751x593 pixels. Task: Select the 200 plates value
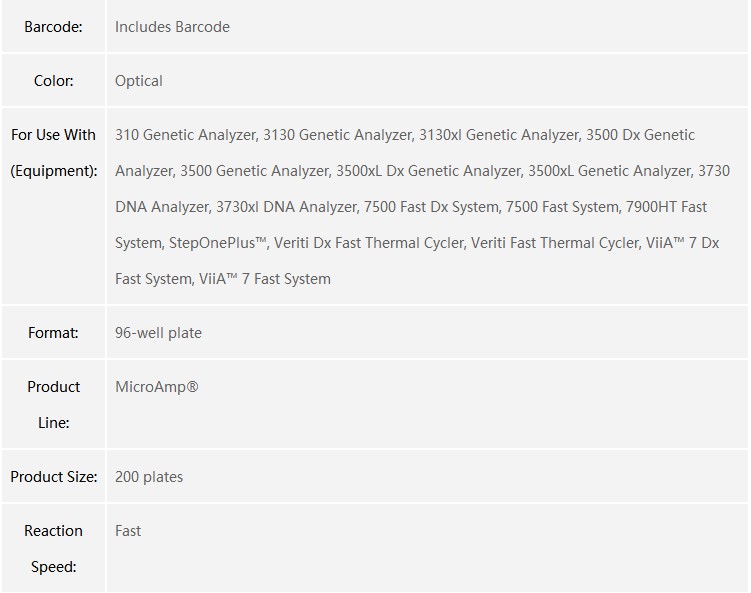(x=149, y=477)
